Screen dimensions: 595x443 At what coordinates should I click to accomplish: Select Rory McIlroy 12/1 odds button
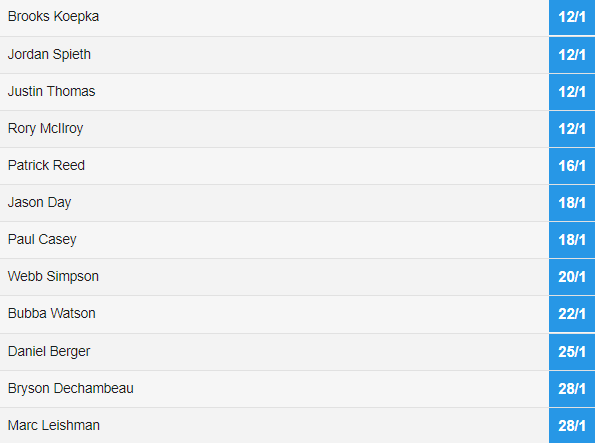tap(572, 129)
